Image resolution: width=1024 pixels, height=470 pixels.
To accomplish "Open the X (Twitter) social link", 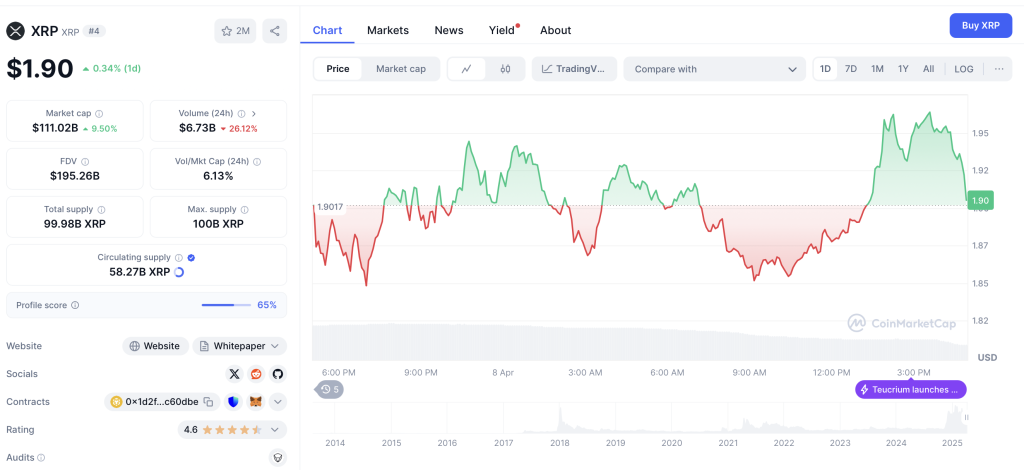I will click(x=234, y=374).
